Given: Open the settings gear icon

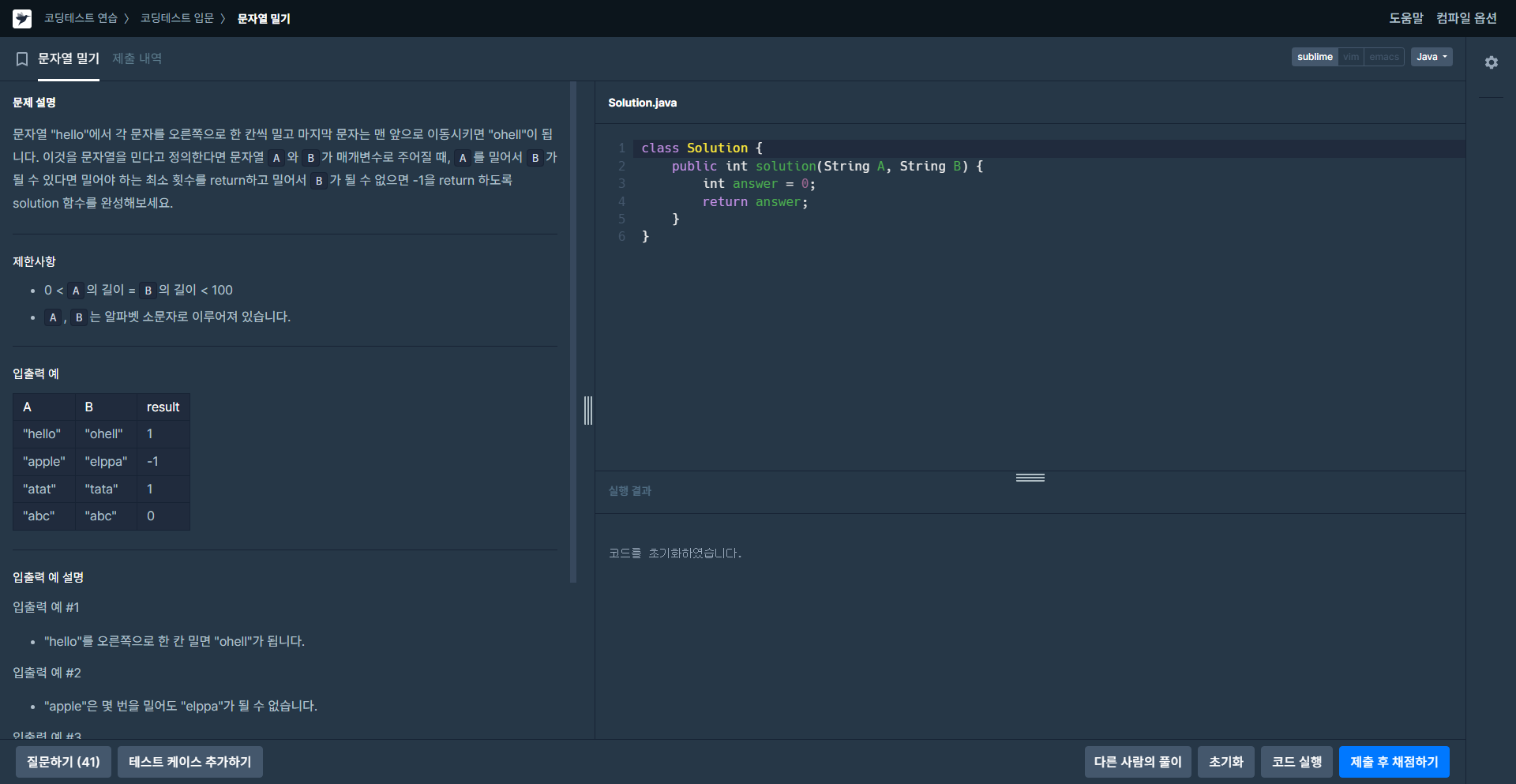Looking at the screenshot, I should (1491, 62).
